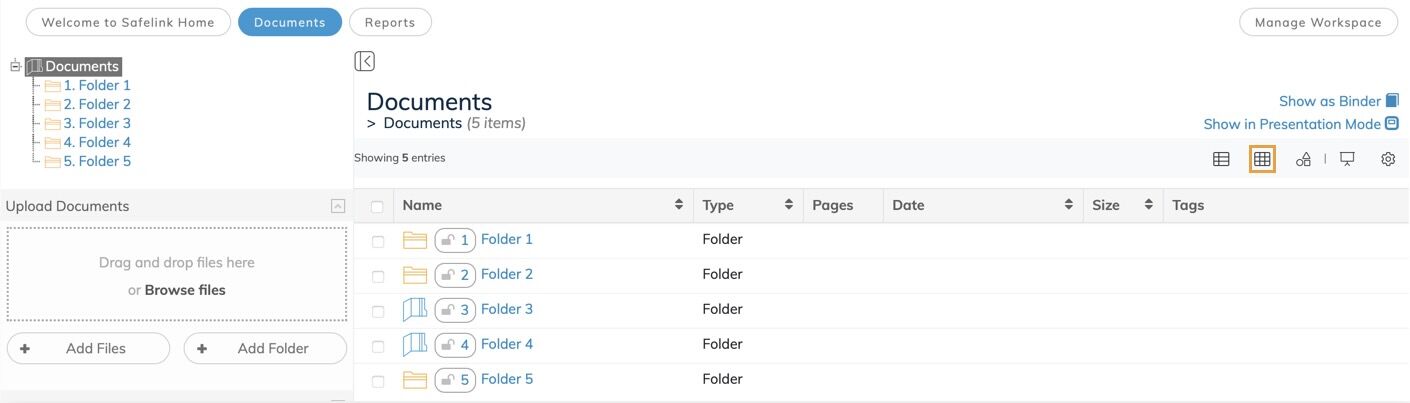Click the folder icon next to Folder 1 row
Viewport: 1410px width, 403px height.
tap(414, 240)
